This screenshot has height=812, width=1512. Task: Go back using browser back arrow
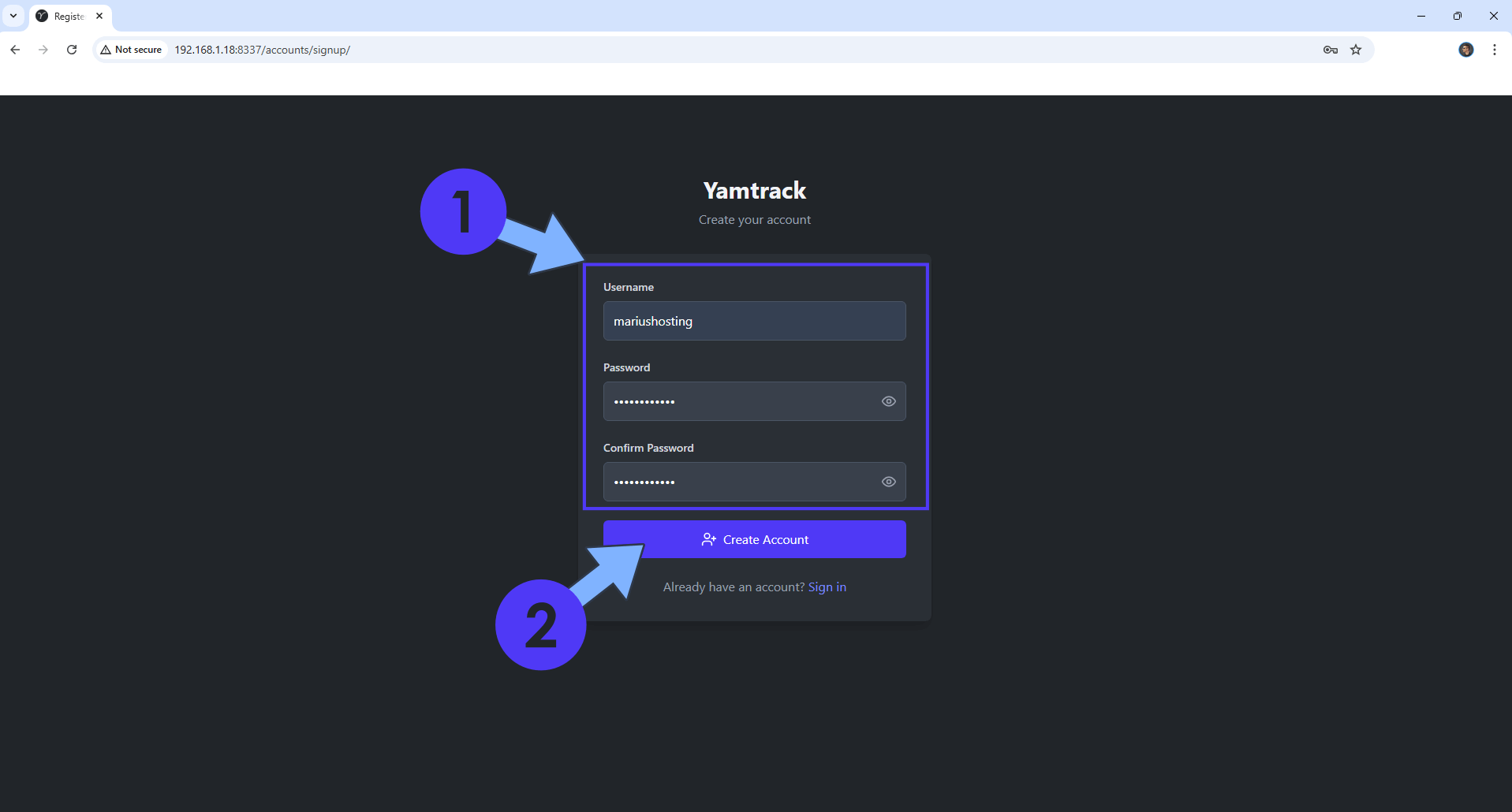[x=15, y=50]
